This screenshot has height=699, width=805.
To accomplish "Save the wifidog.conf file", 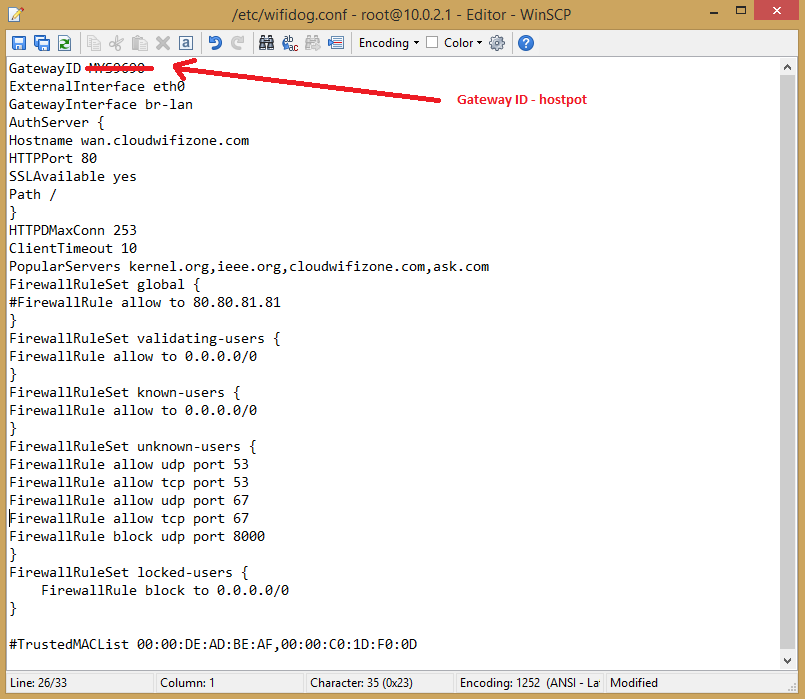I will coord(18,43).
